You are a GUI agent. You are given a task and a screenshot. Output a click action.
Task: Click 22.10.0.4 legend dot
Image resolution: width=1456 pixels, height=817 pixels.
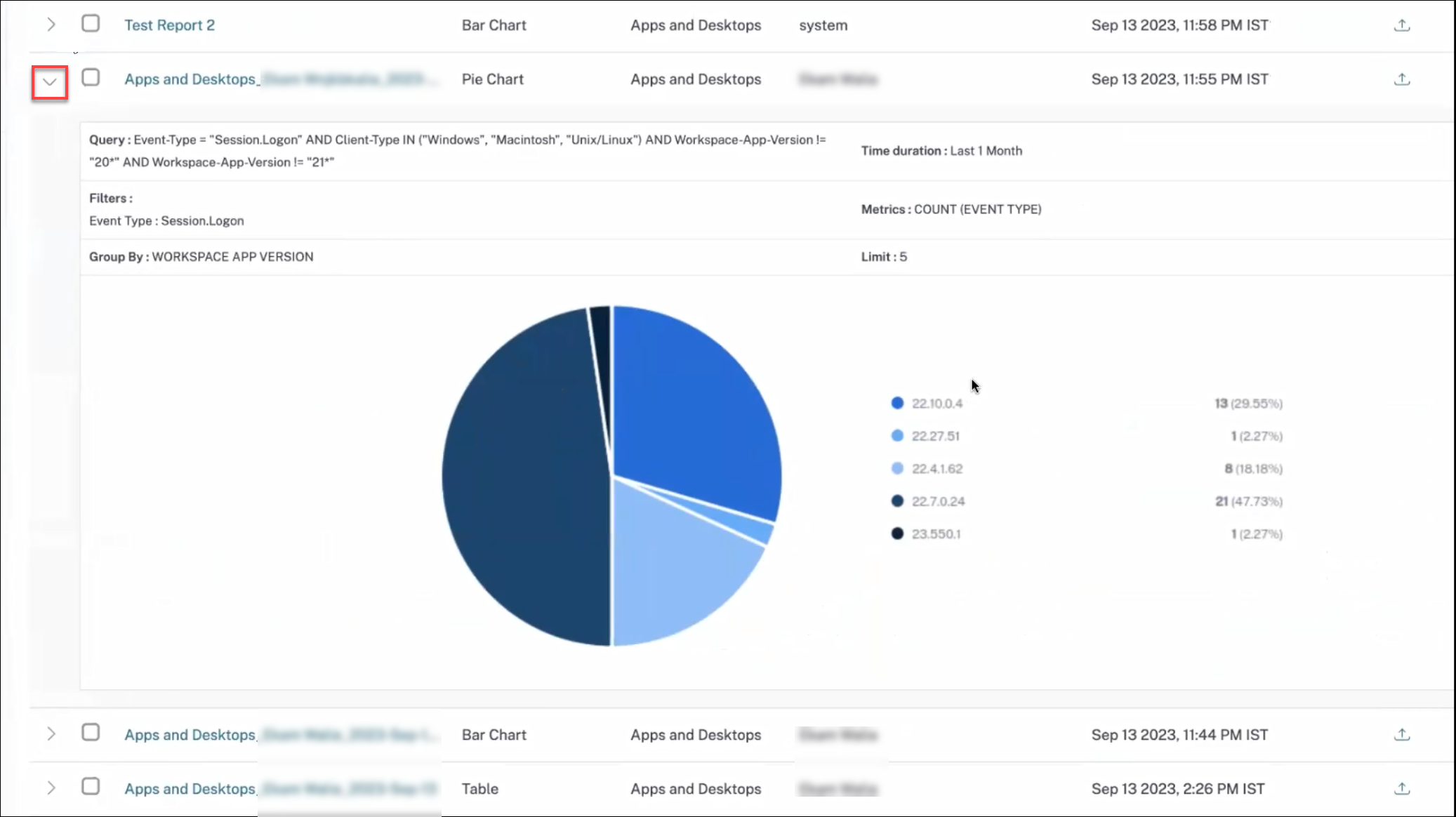pyautogui.click(x=897, y=403)
